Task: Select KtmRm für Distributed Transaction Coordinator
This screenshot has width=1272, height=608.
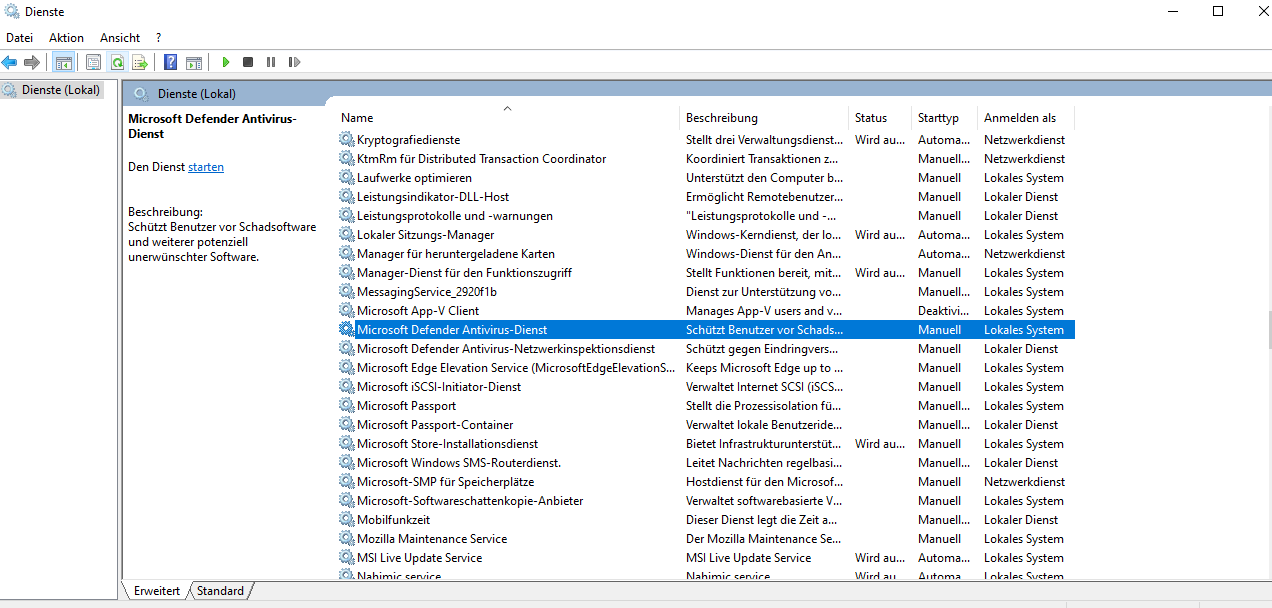Action: 481,159
